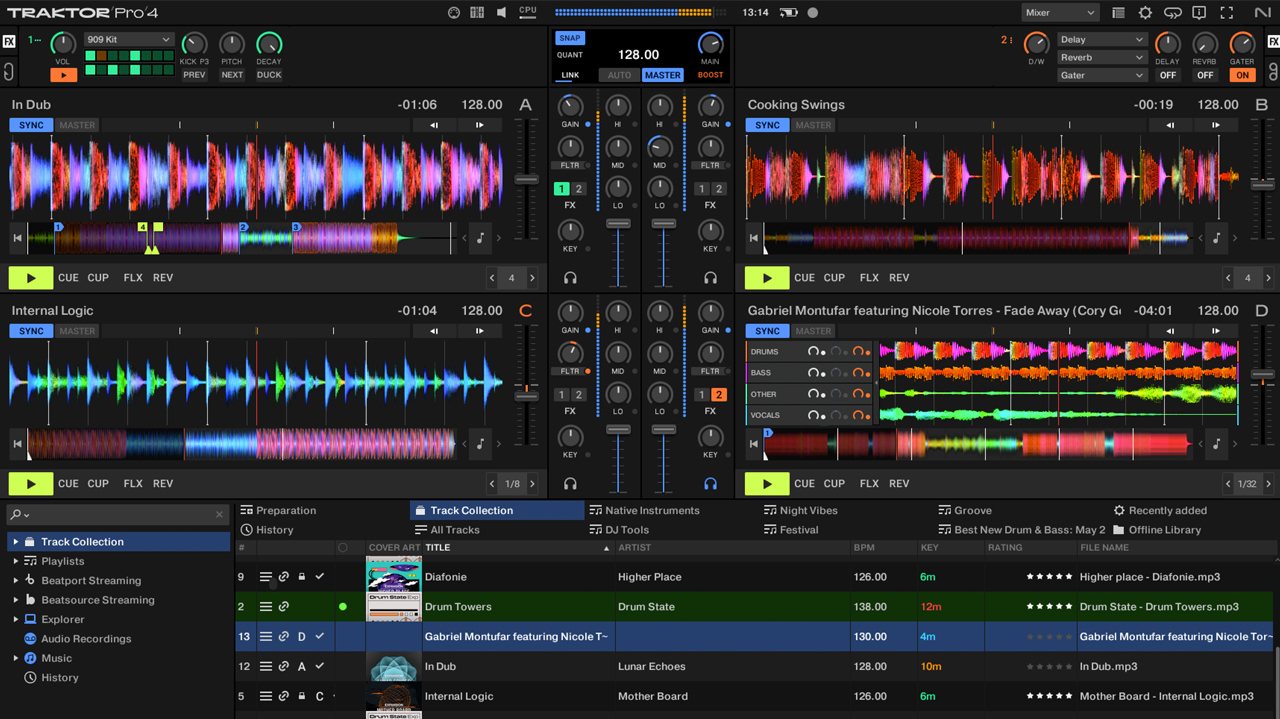The height and width of the screenshot is (719, 1280).
Task: Open the Delay effect selector dropdown
Action: [x=1102, y=40]
